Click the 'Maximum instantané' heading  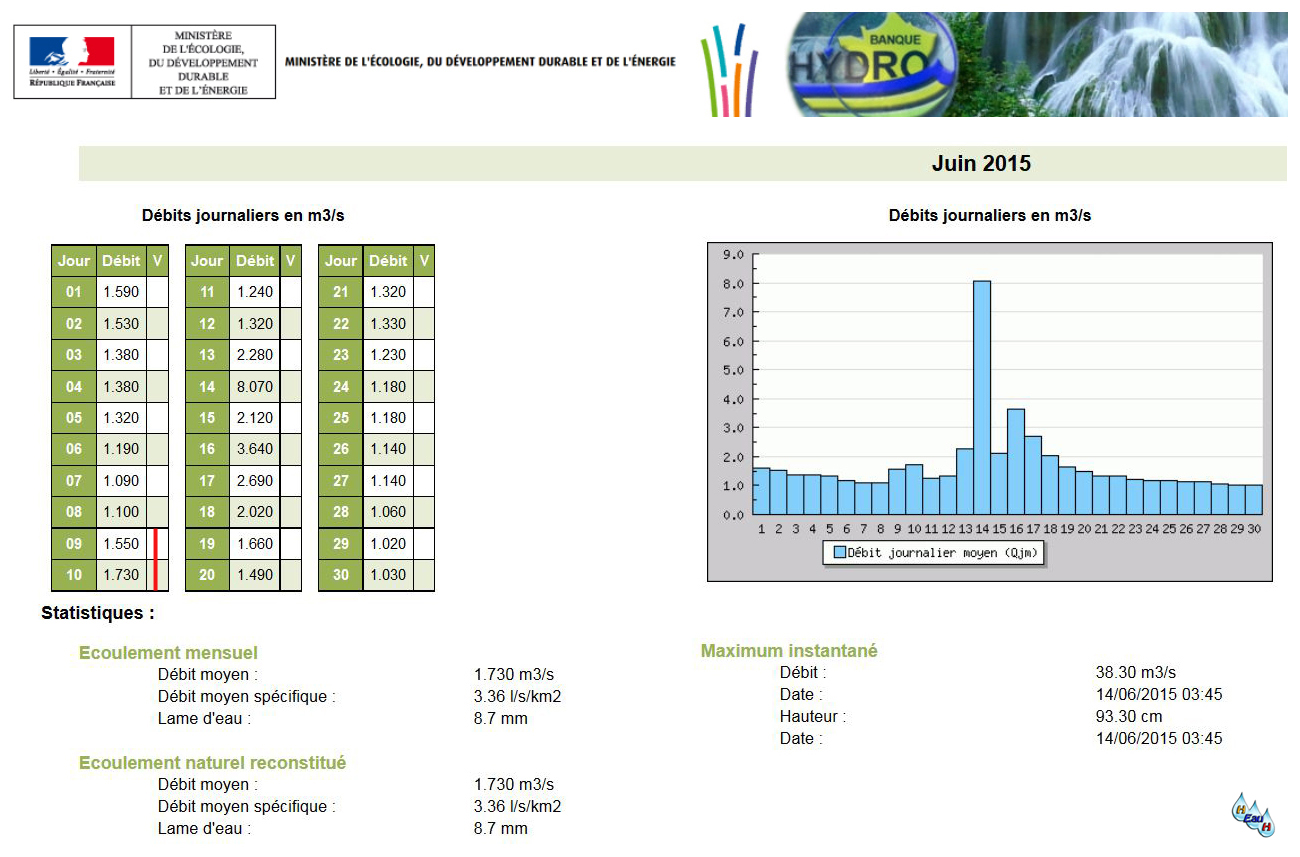click(x=789, y=651)
